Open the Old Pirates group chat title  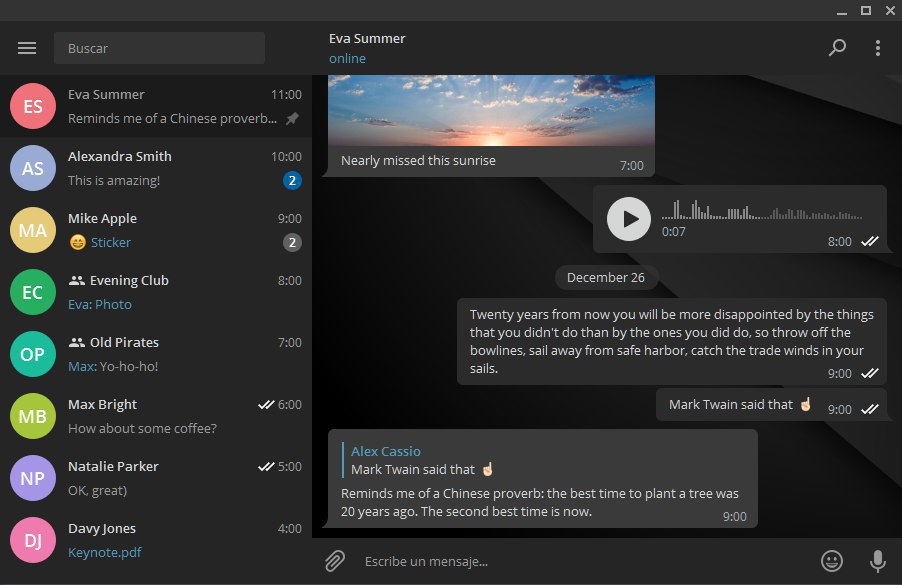[x=124, y=342]
